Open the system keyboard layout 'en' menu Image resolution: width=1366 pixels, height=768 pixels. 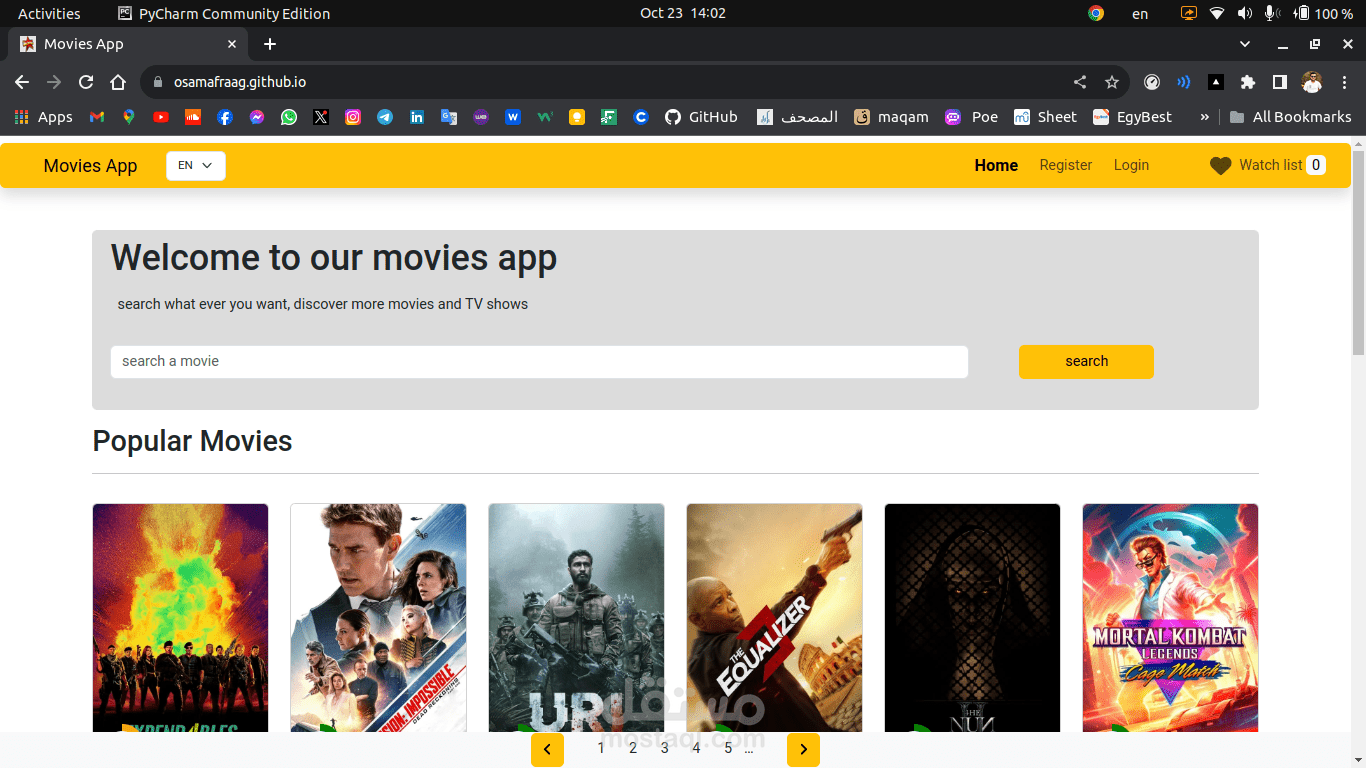[1140, 13]
